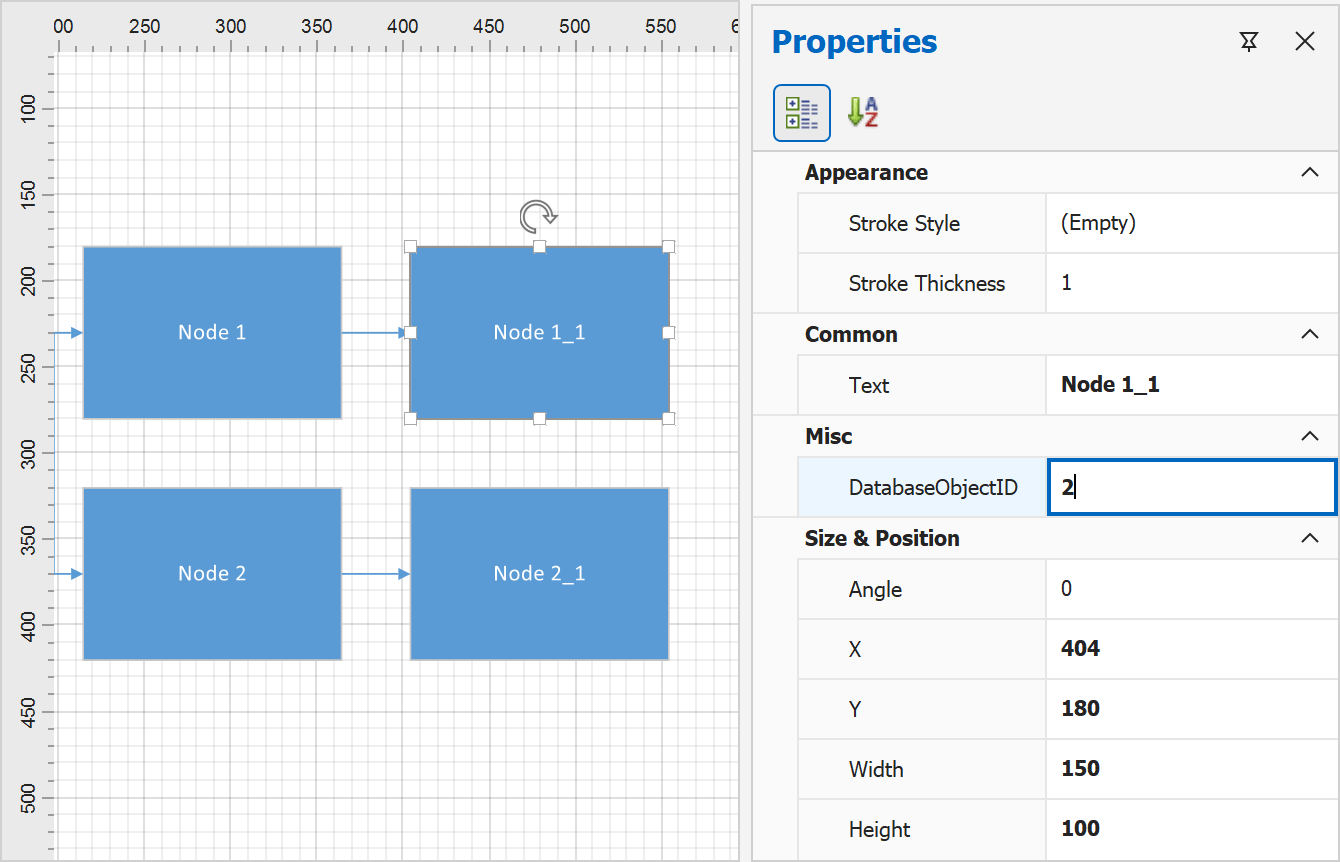Click the selected Node 1_1 shape
1340x862 pixels.
[x=539, y=332]
